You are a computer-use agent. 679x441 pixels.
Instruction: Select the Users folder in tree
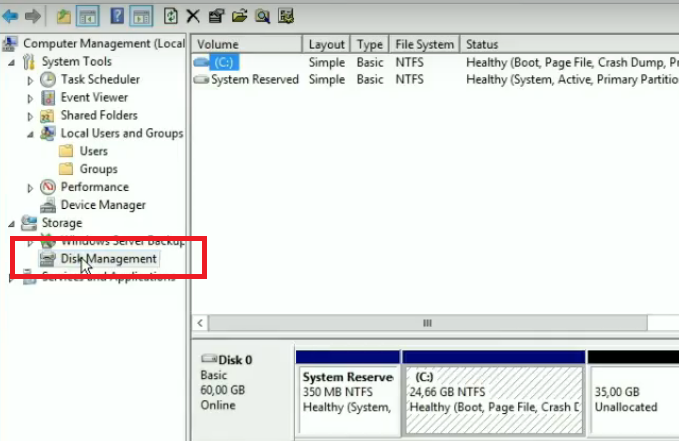coord(93,151)
